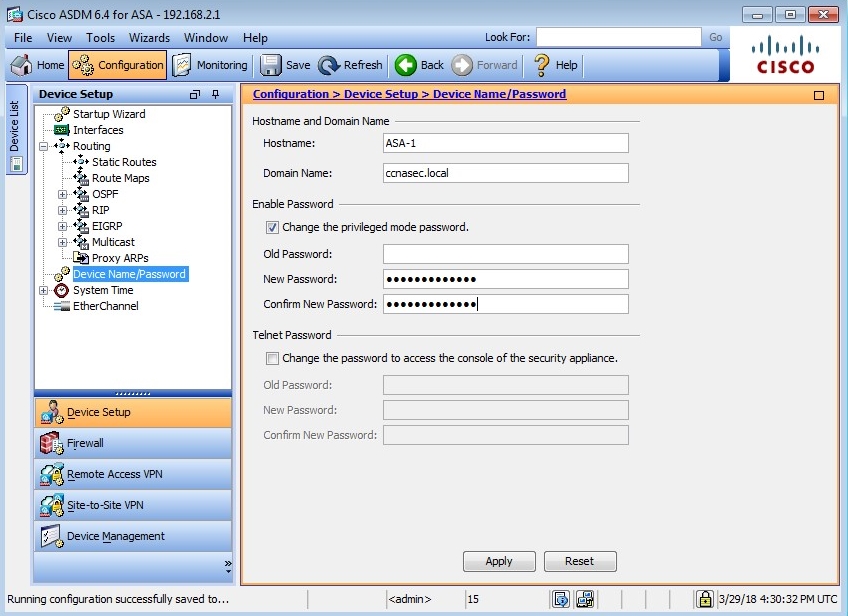This screenshot has width=848, height=616.
Task: Expand the EIGRP tree node
Action: coord(63,226)
